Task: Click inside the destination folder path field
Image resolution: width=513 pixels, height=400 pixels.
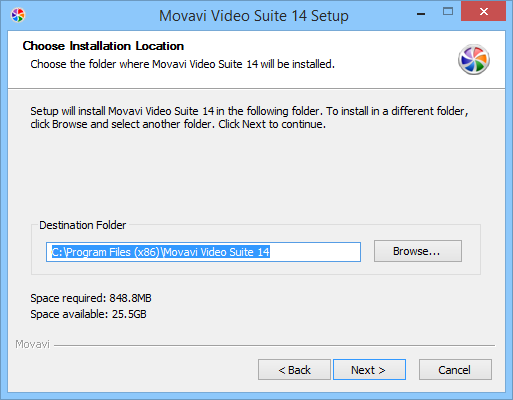Action: (x=203, y=252)
